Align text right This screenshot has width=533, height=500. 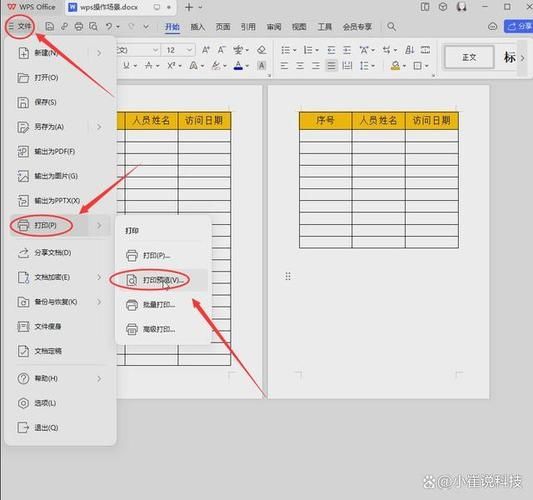coord(316,66)
